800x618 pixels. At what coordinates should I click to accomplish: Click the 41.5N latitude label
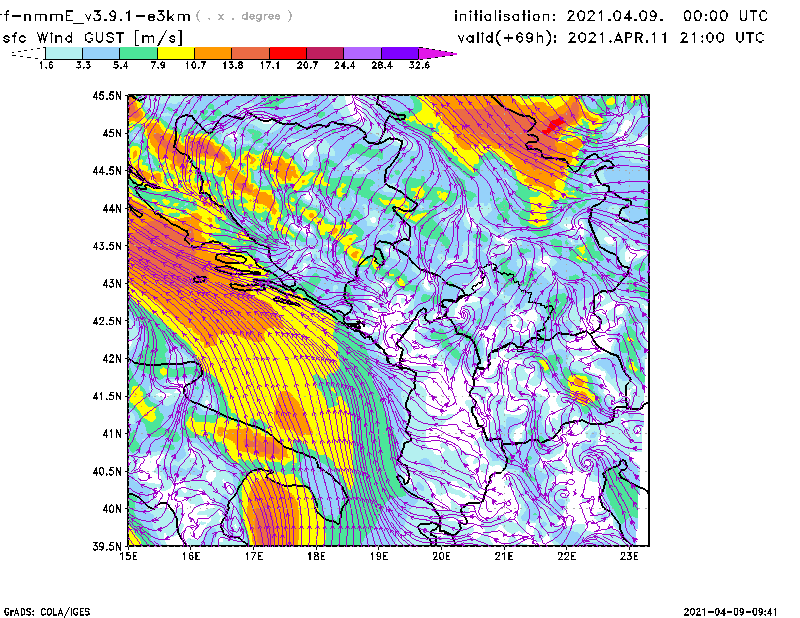click(107, 396)
